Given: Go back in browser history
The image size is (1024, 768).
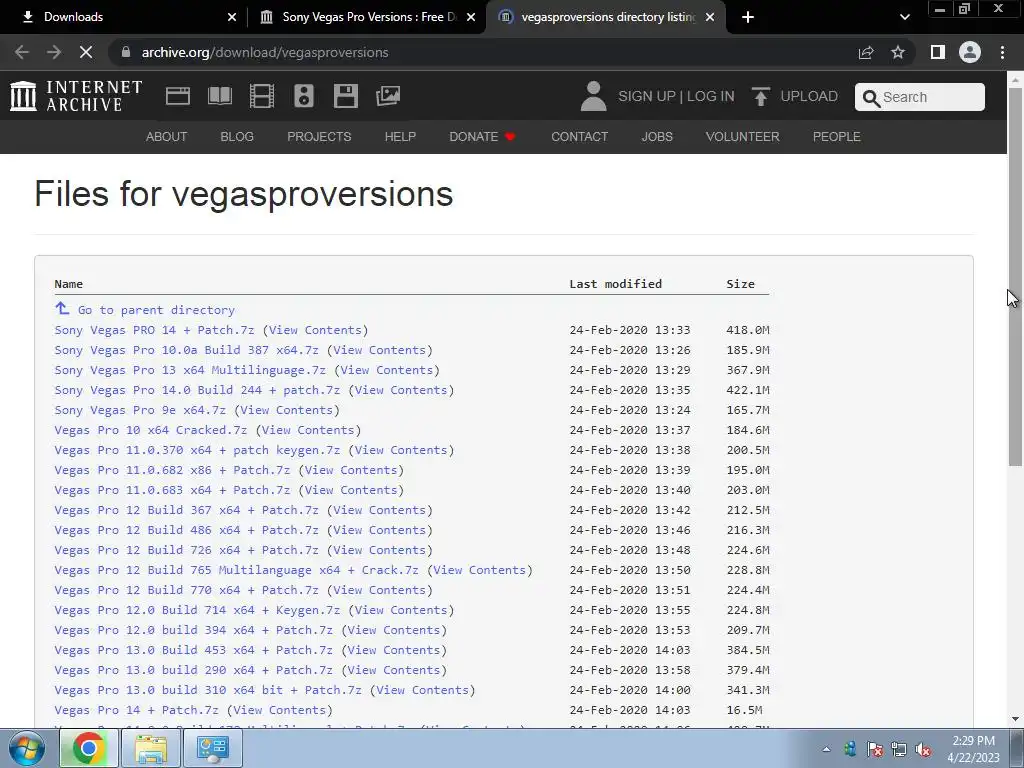Looking at the screenshot, I should [x=22, y=52].
